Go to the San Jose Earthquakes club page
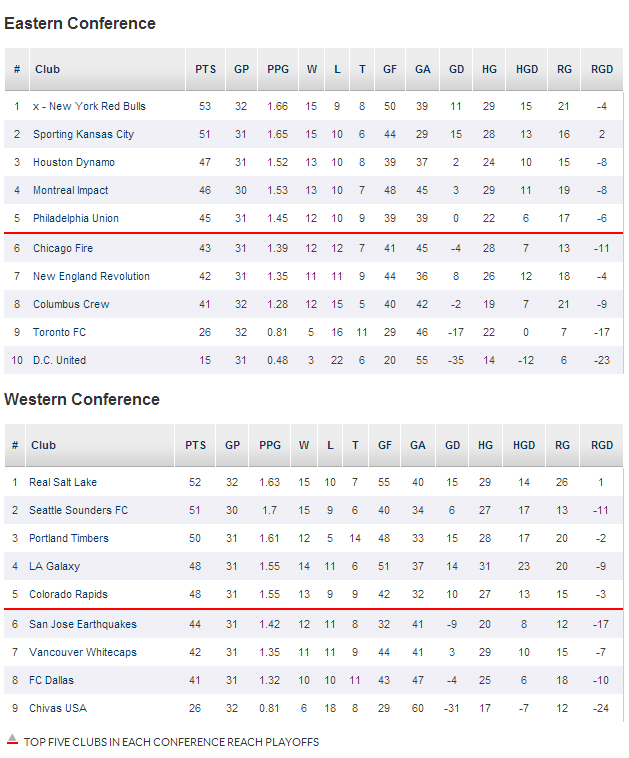The height and width of the screenshot is (758, 629). (83, 624)
